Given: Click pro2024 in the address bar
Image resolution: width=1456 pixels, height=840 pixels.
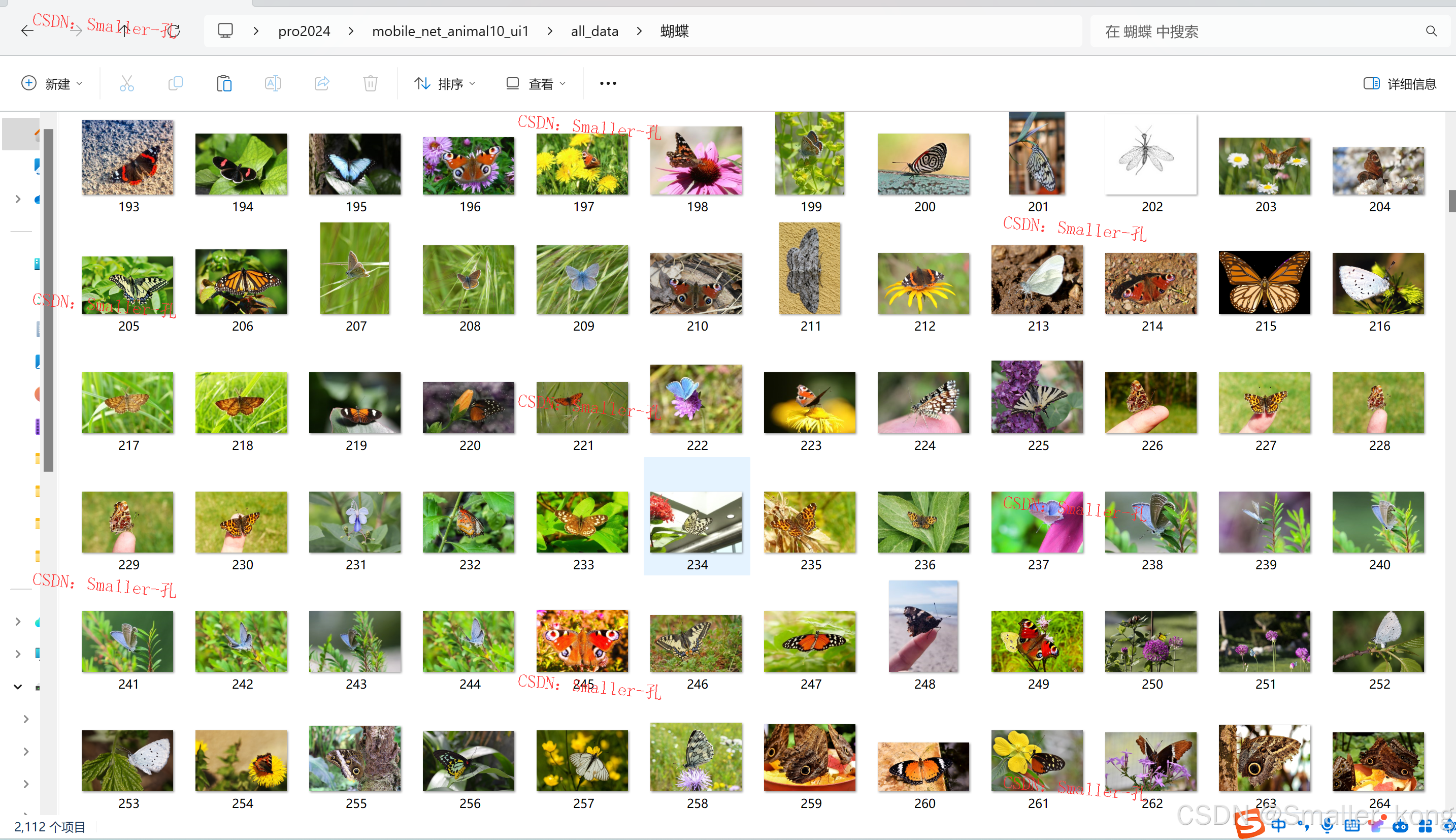Looking at the screenshot, I should pos(304,31).
